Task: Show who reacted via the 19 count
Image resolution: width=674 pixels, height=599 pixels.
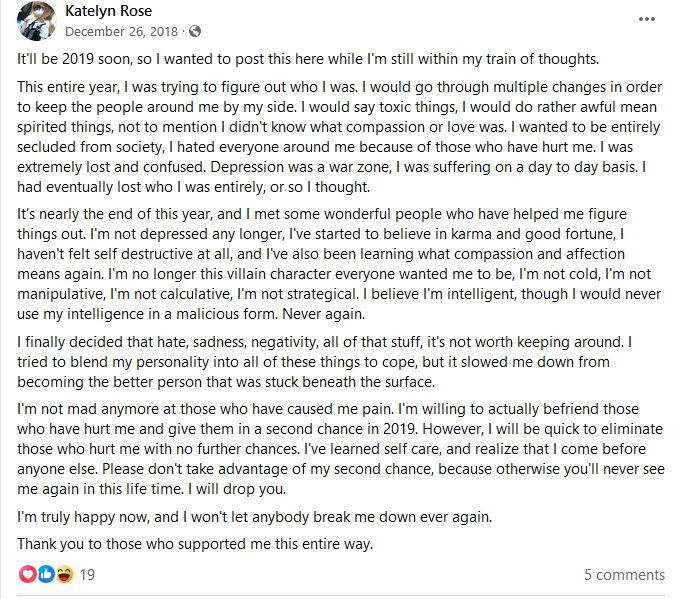Action: tap(87, 575)
